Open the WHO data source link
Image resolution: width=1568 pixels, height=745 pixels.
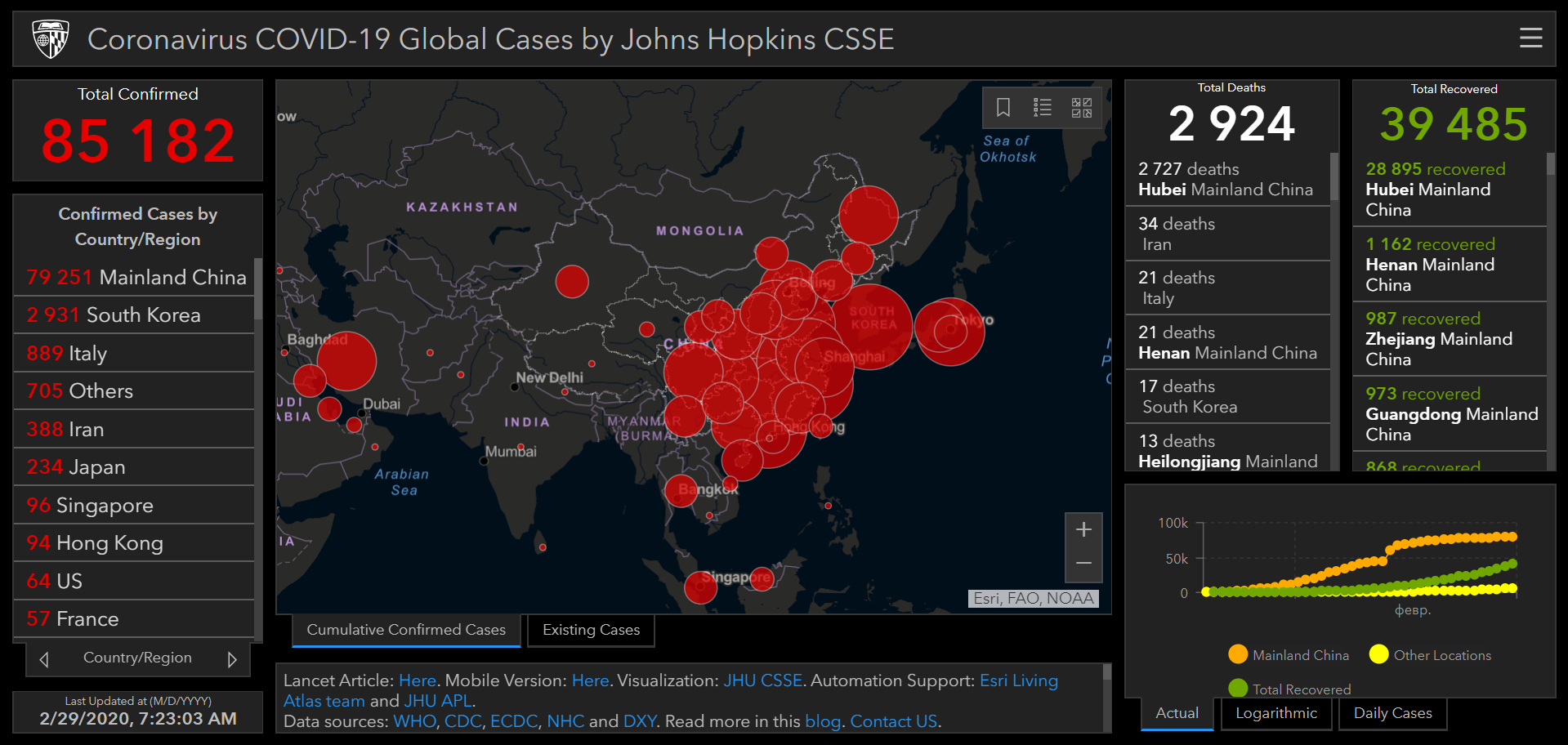click(x=414, y=721)
